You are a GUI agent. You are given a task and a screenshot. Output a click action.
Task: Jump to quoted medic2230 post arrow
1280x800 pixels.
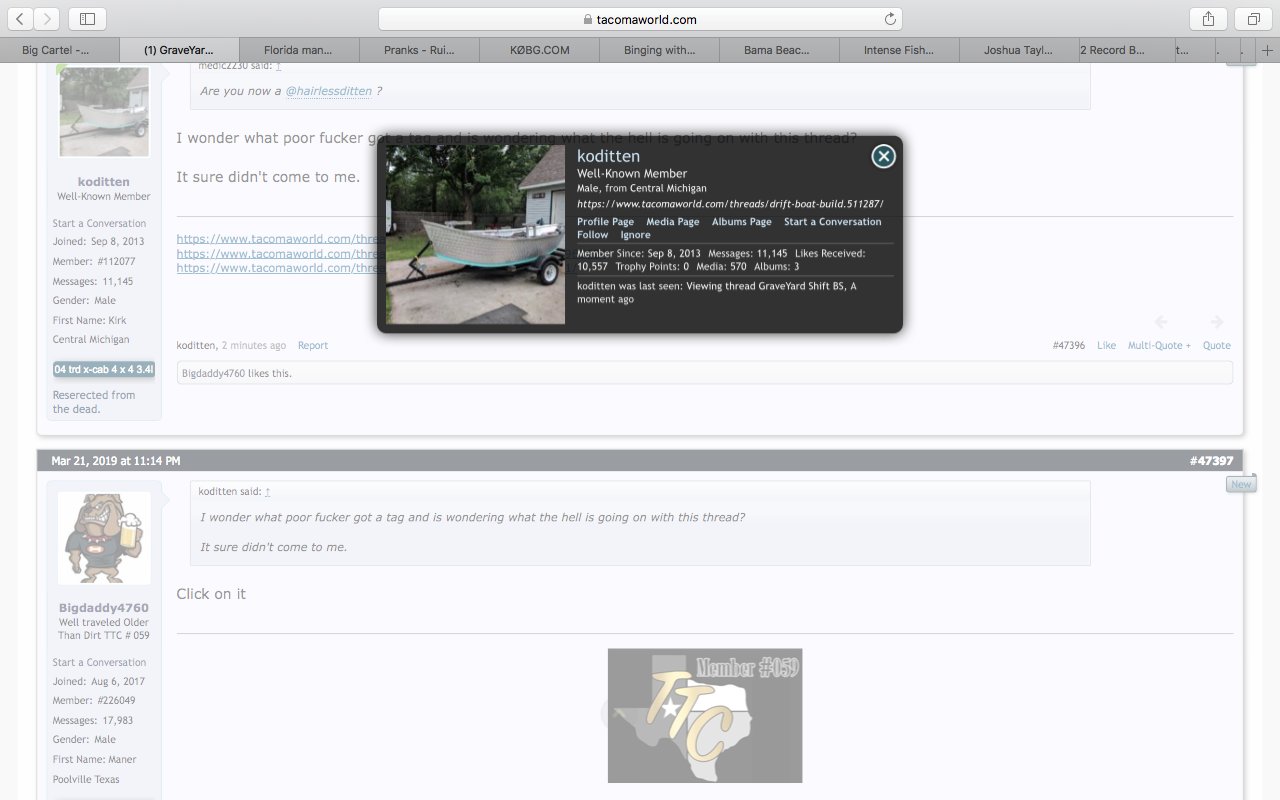point(278,66)
